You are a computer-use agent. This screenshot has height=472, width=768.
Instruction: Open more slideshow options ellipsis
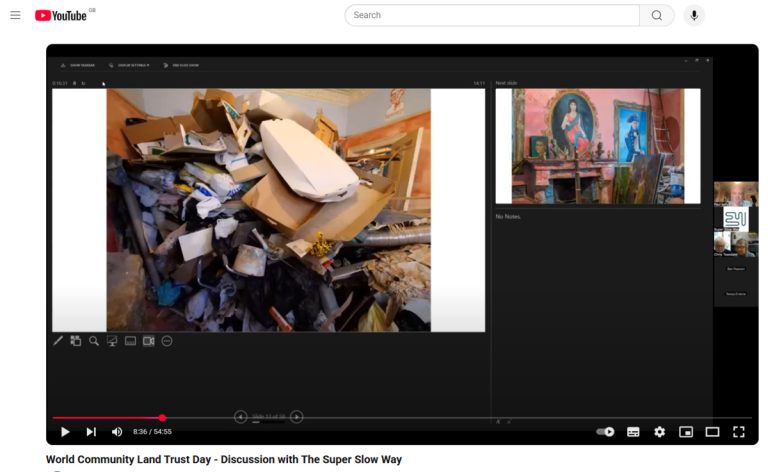pyautogui.click(x=167, y=341)
